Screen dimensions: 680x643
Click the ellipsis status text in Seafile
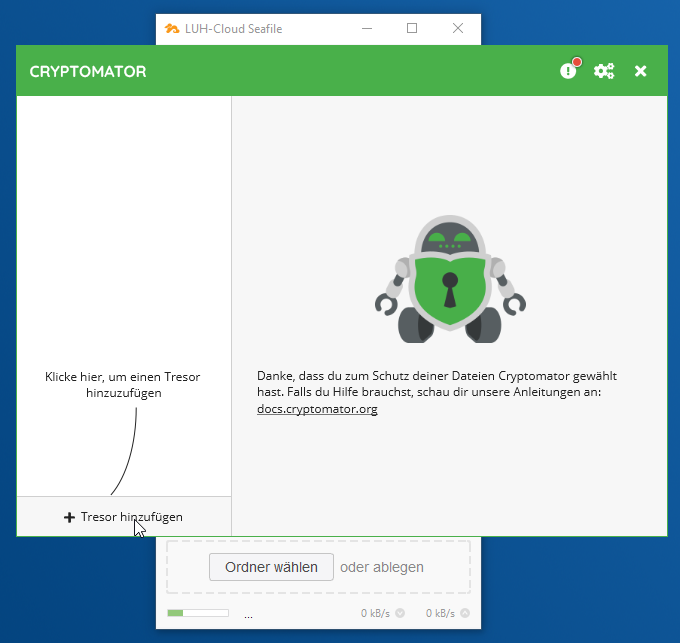[x=248, y=616]
